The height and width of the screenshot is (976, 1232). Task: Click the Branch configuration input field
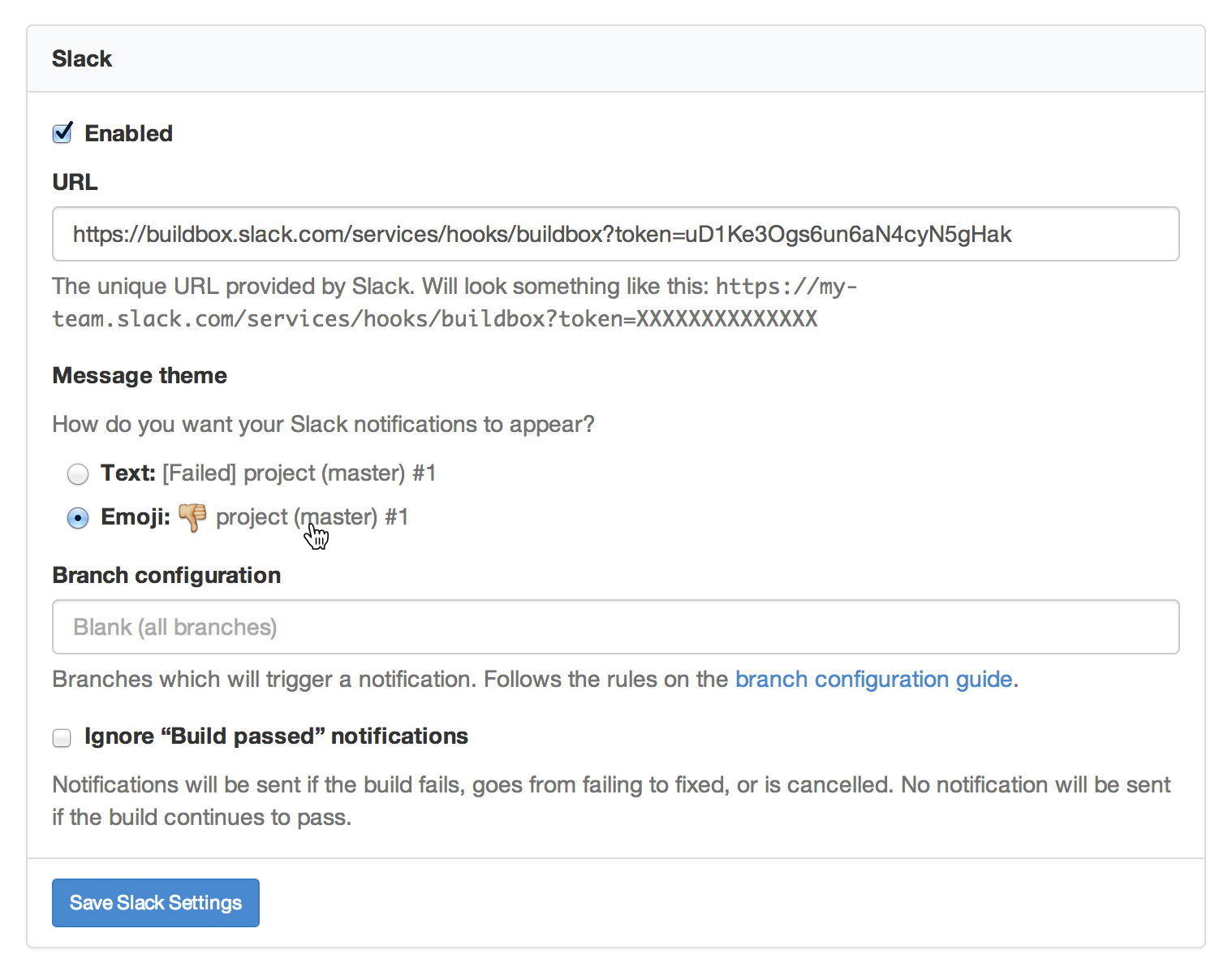(615, 627)
